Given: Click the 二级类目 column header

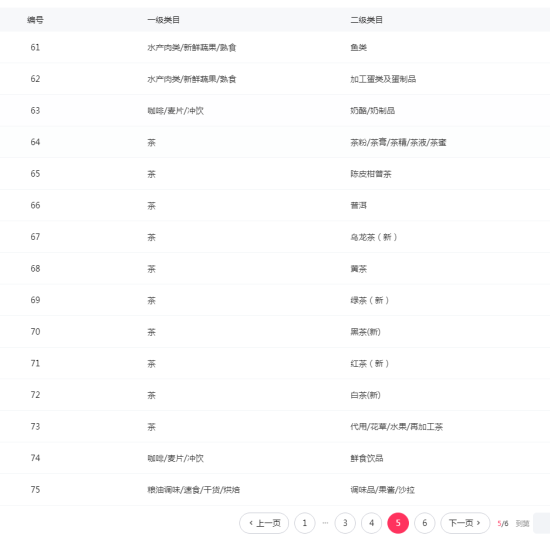Looking at the screenshot, I should coord(367,20).
